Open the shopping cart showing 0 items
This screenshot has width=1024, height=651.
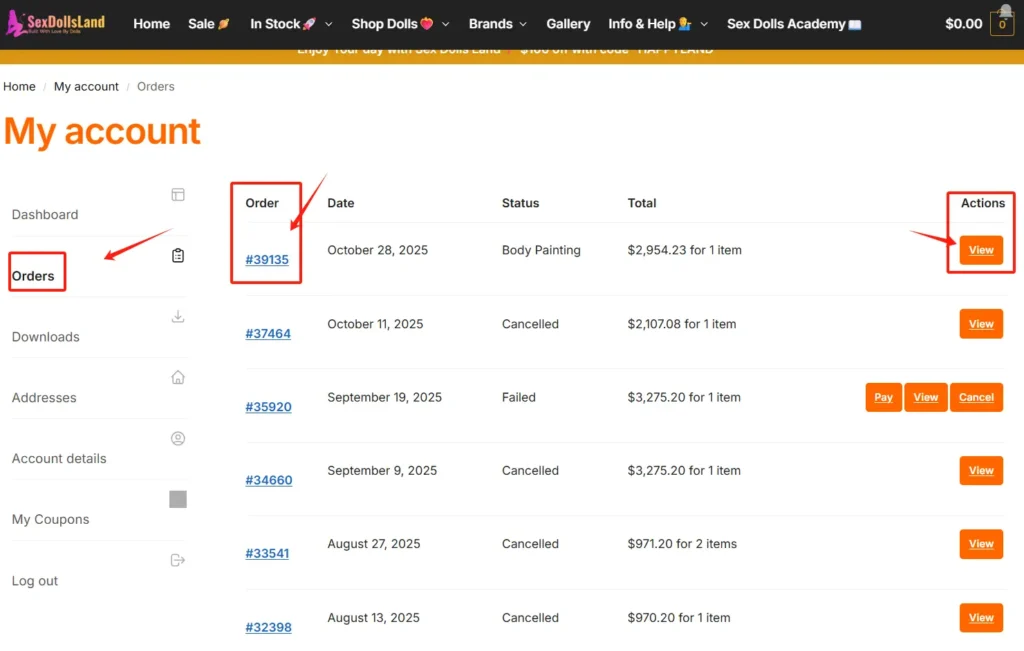click(1001, 22)
